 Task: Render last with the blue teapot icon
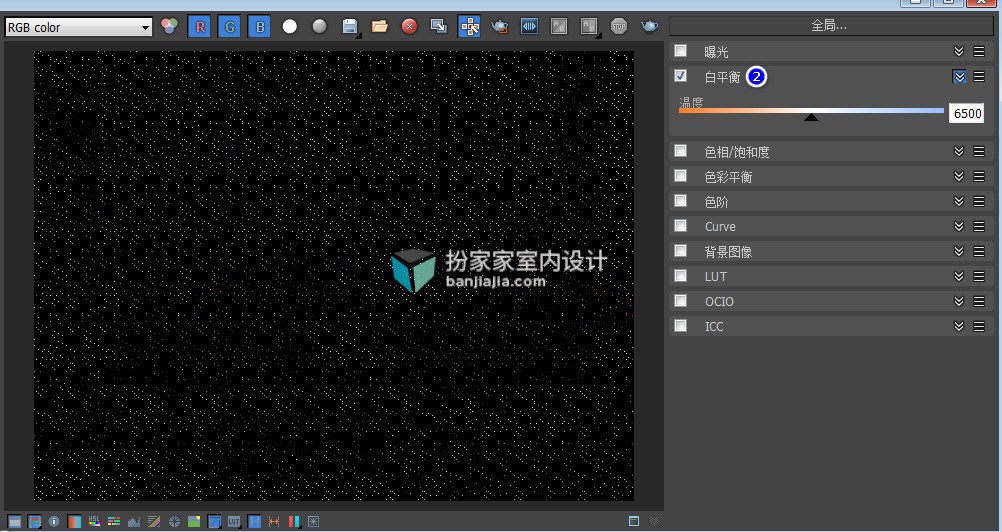(649, 26)
